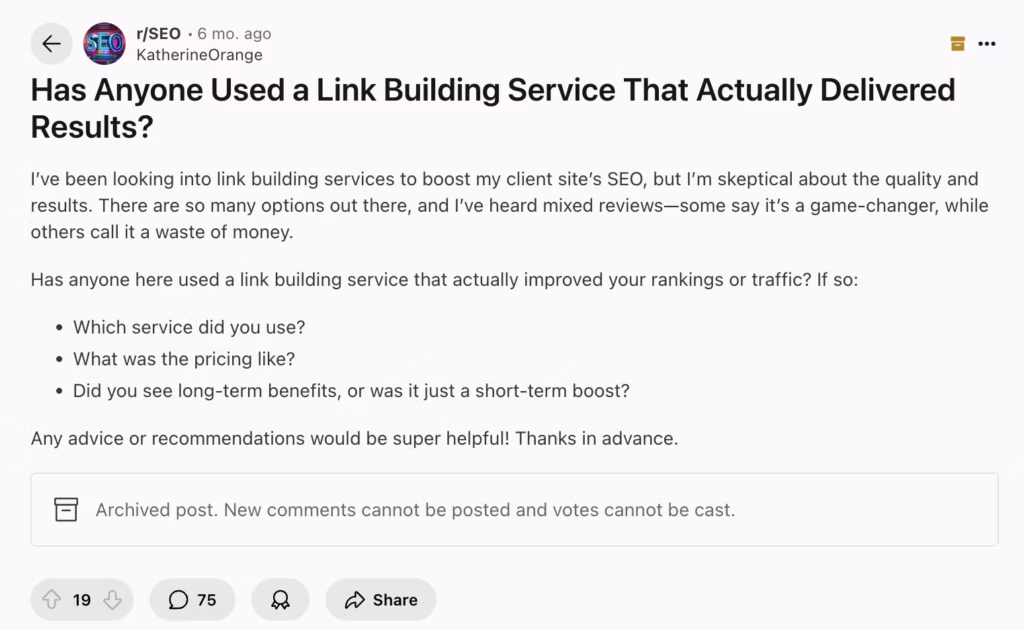The image size is (1024, 630).
Task: Click the yellow archived post indicator icon
Action: tap(957, 44)
